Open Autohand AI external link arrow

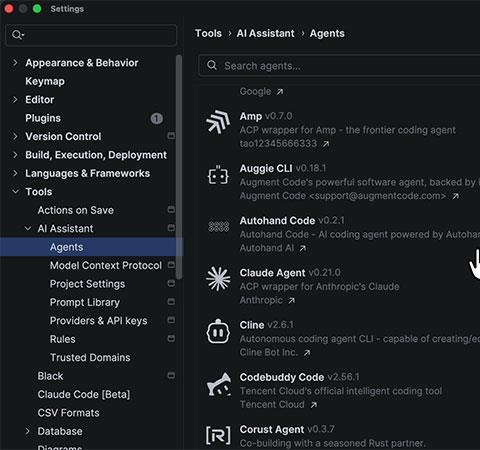[302, 248]
